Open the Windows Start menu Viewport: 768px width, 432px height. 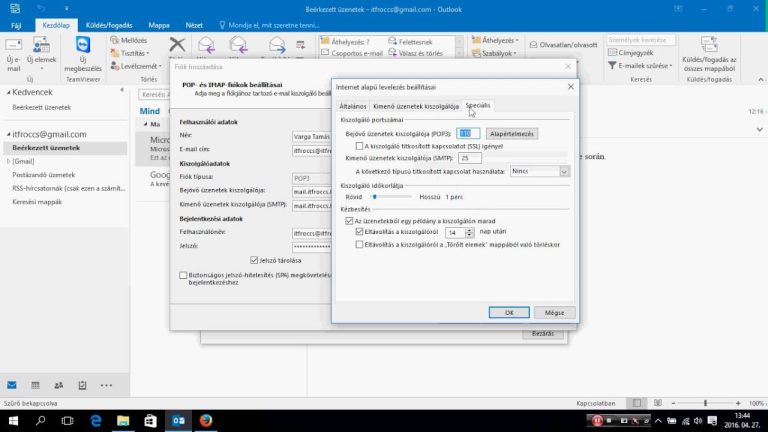click(x=13, y=421)
